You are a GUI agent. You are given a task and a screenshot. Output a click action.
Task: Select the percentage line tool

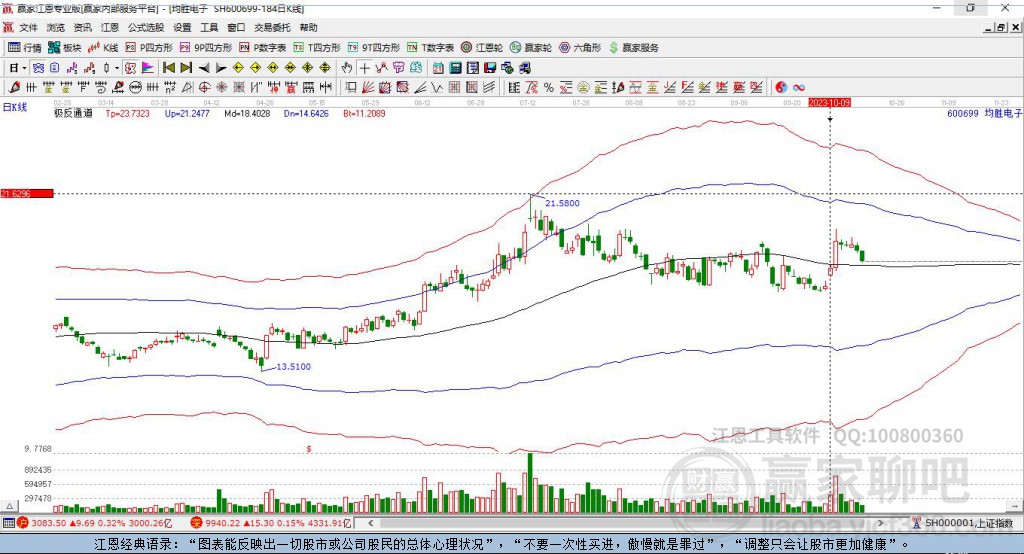549,87
